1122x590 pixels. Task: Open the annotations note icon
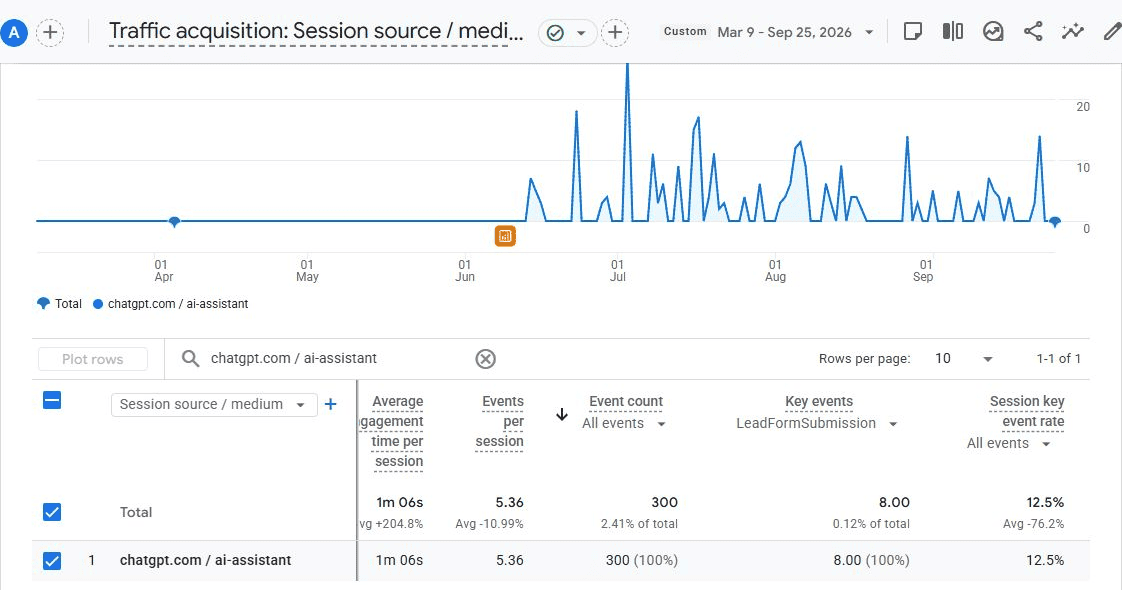912,31
